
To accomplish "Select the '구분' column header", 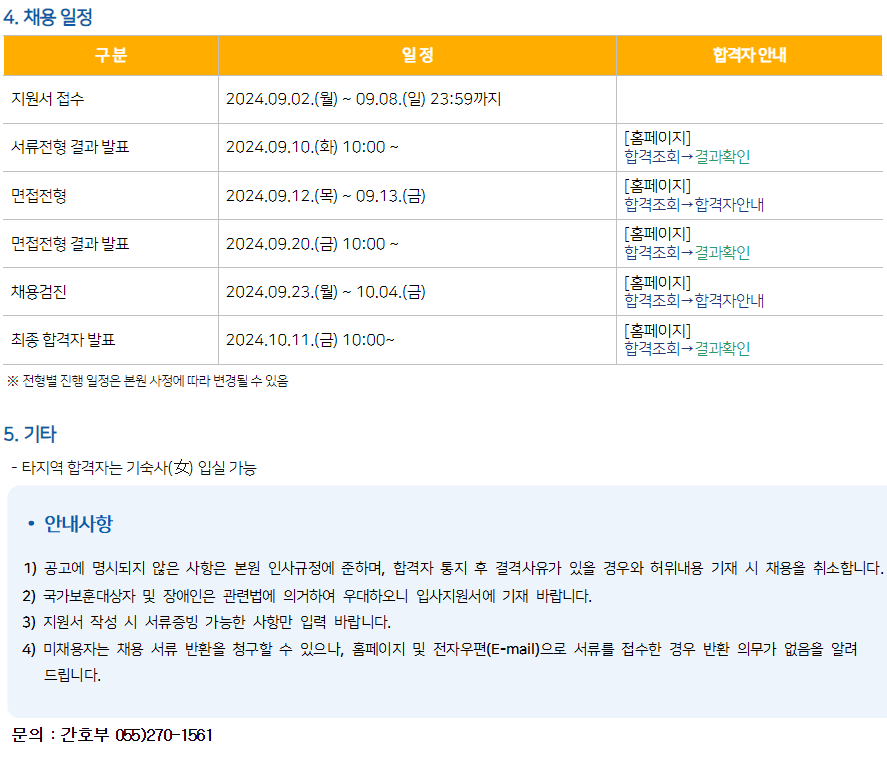I will (111, 56).
